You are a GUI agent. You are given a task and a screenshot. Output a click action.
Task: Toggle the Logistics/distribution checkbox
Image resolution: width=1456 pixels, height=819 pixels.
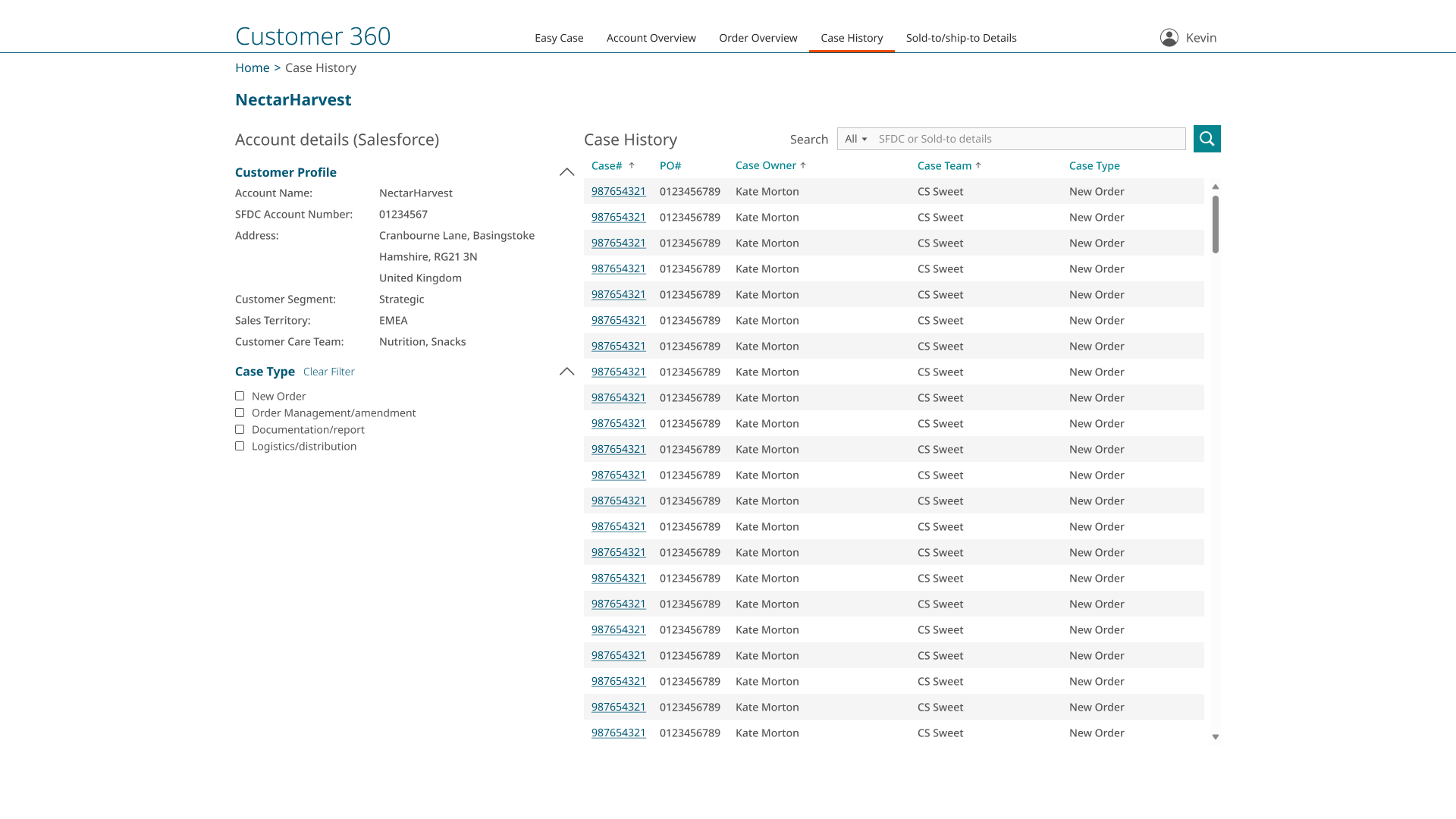(240, 446)
